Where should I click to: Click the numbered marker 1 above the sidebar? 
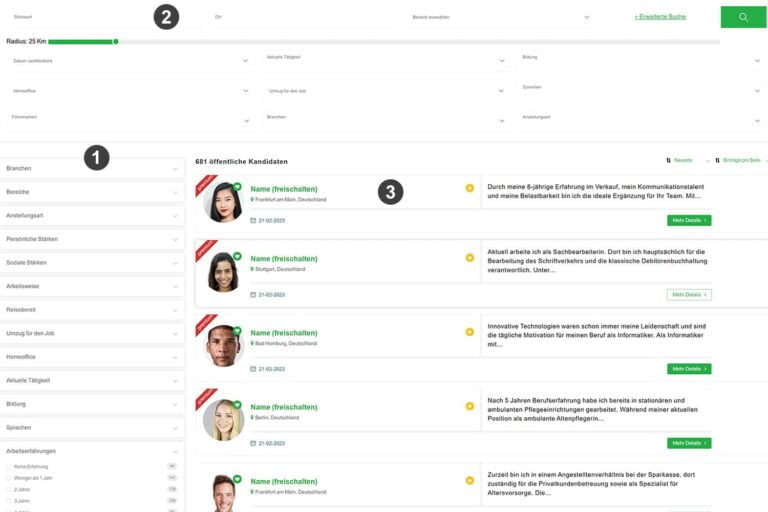coord(96,157)
